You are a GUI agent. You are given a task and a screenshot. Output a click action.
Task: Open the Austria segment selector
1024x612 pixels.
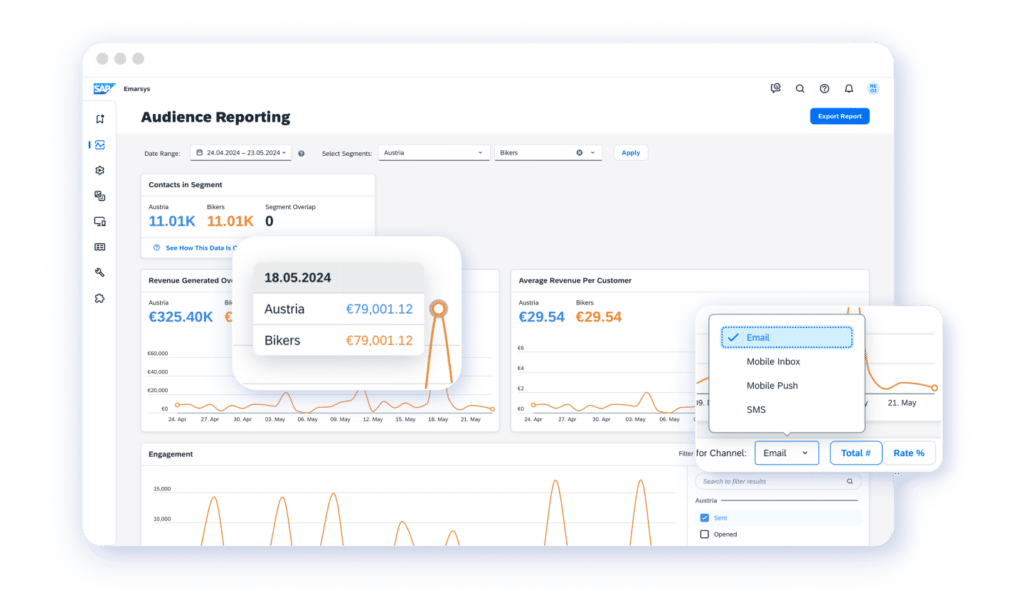click(x=433, y=152)
